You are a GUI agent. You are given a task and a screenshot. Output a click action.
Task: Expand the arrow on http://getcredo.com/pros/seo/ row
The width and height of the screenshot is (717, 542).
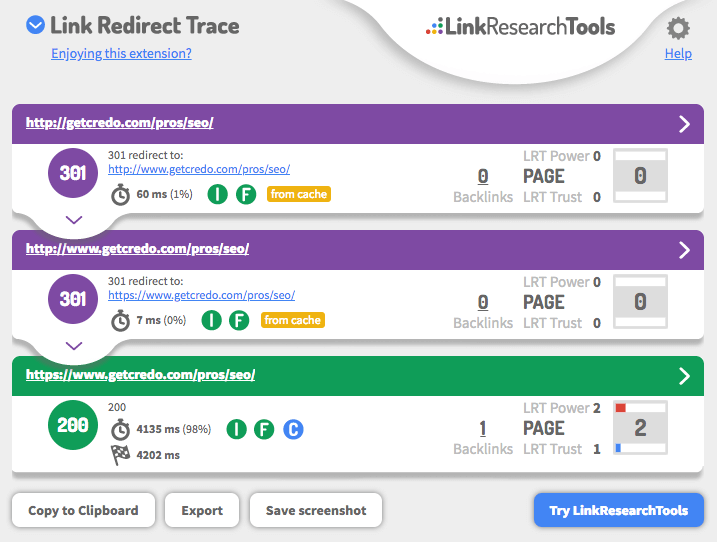pyautogui.click(x=684, y=124)
